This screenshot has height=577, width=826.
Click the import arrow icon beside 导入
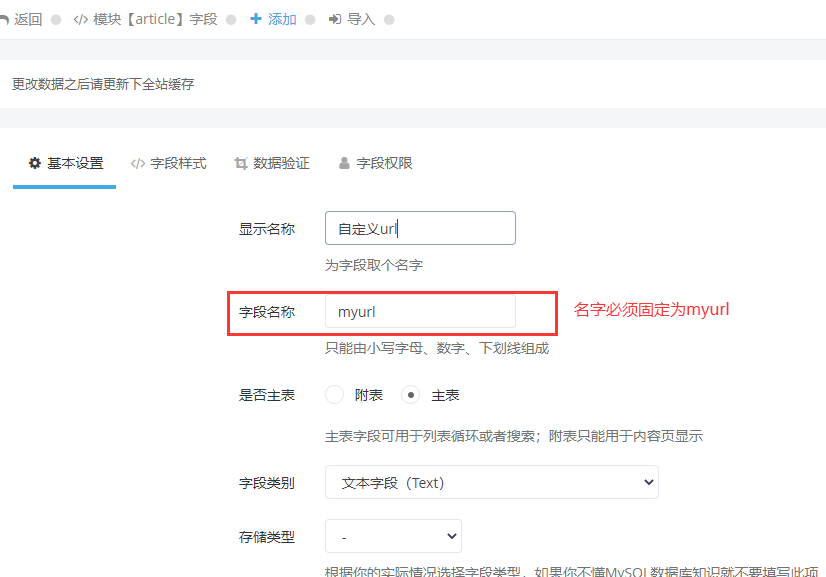click(x=335, y=19)
